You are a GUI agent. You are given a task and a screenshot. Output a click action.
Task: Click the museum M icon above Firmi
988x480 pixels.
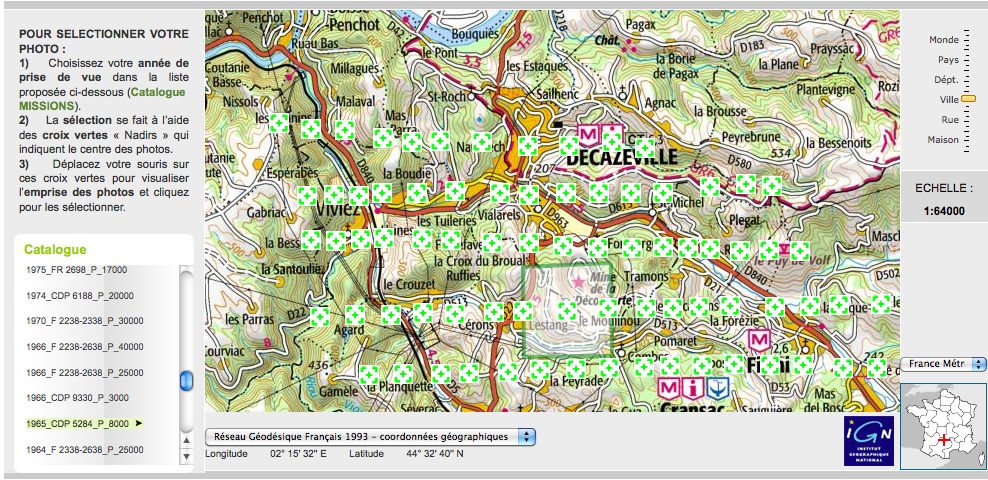coord(759,341)
